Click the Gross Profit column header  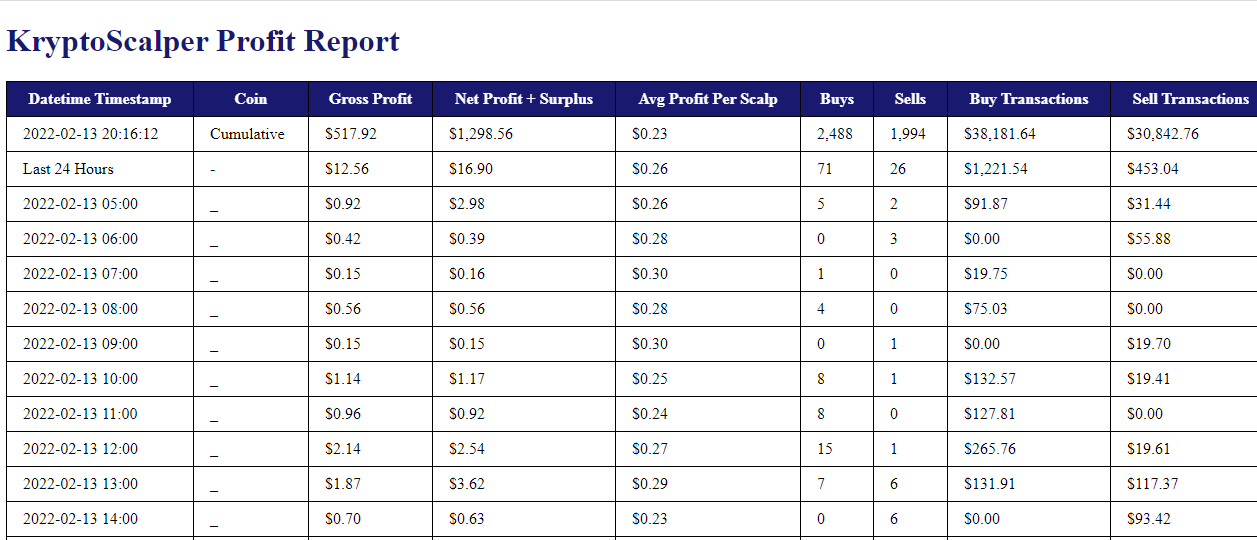[x=370, y=99]
